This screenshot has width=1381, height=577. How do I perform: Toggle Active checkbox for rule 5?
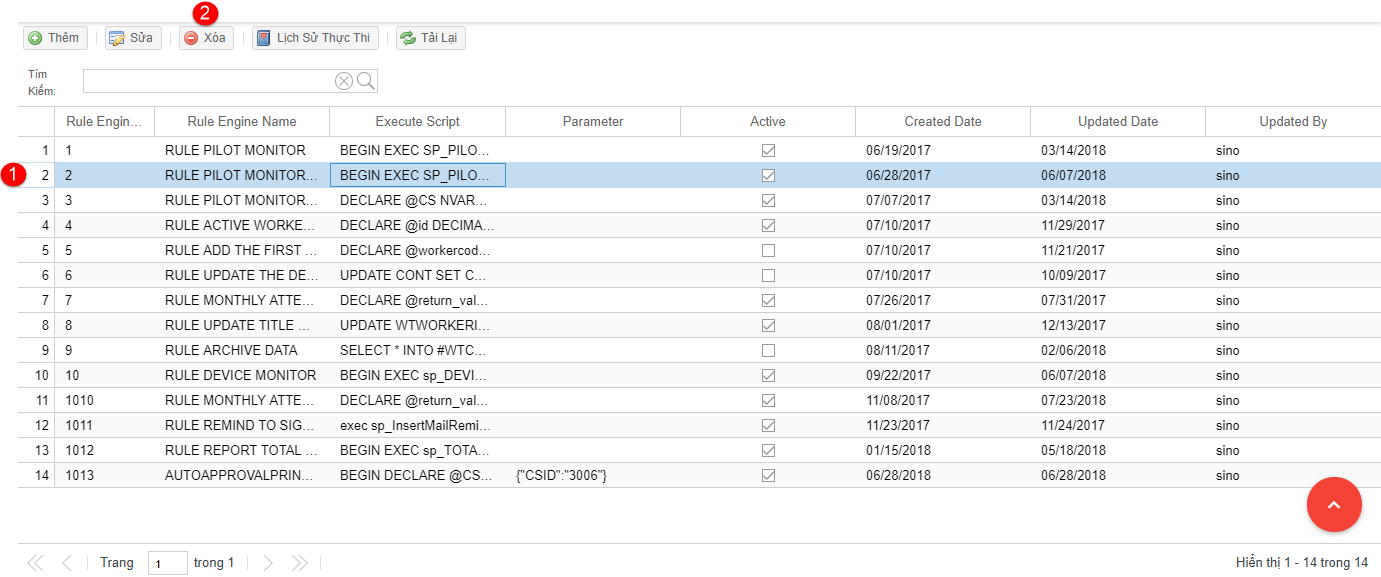pyautogui.click(x=768, y=251)
